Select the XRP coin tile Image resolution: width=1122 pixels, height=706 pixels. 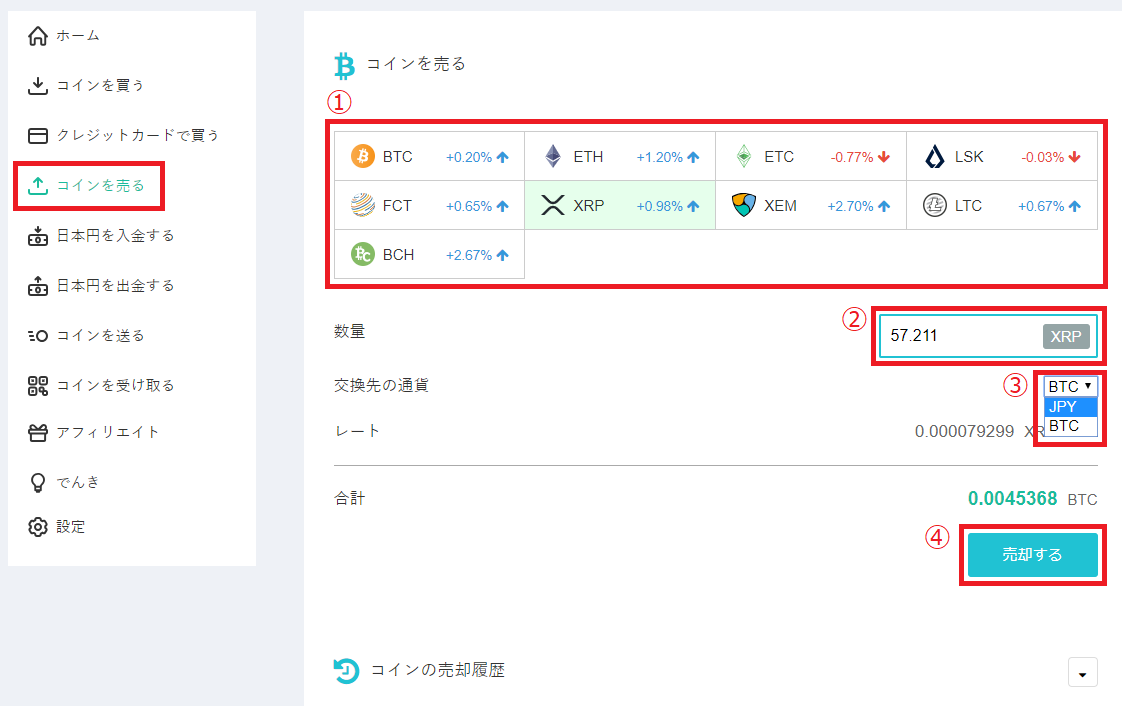click(620, 205)
